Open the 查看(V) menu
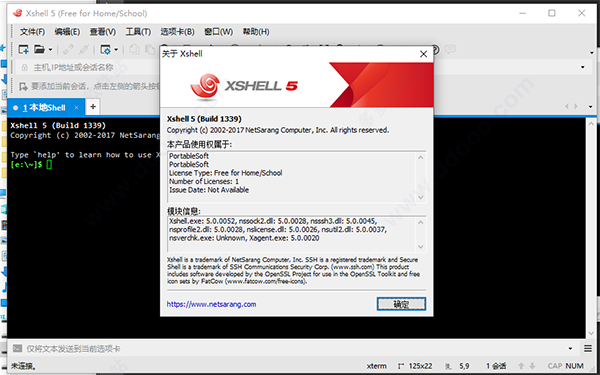 click(103, 32)
